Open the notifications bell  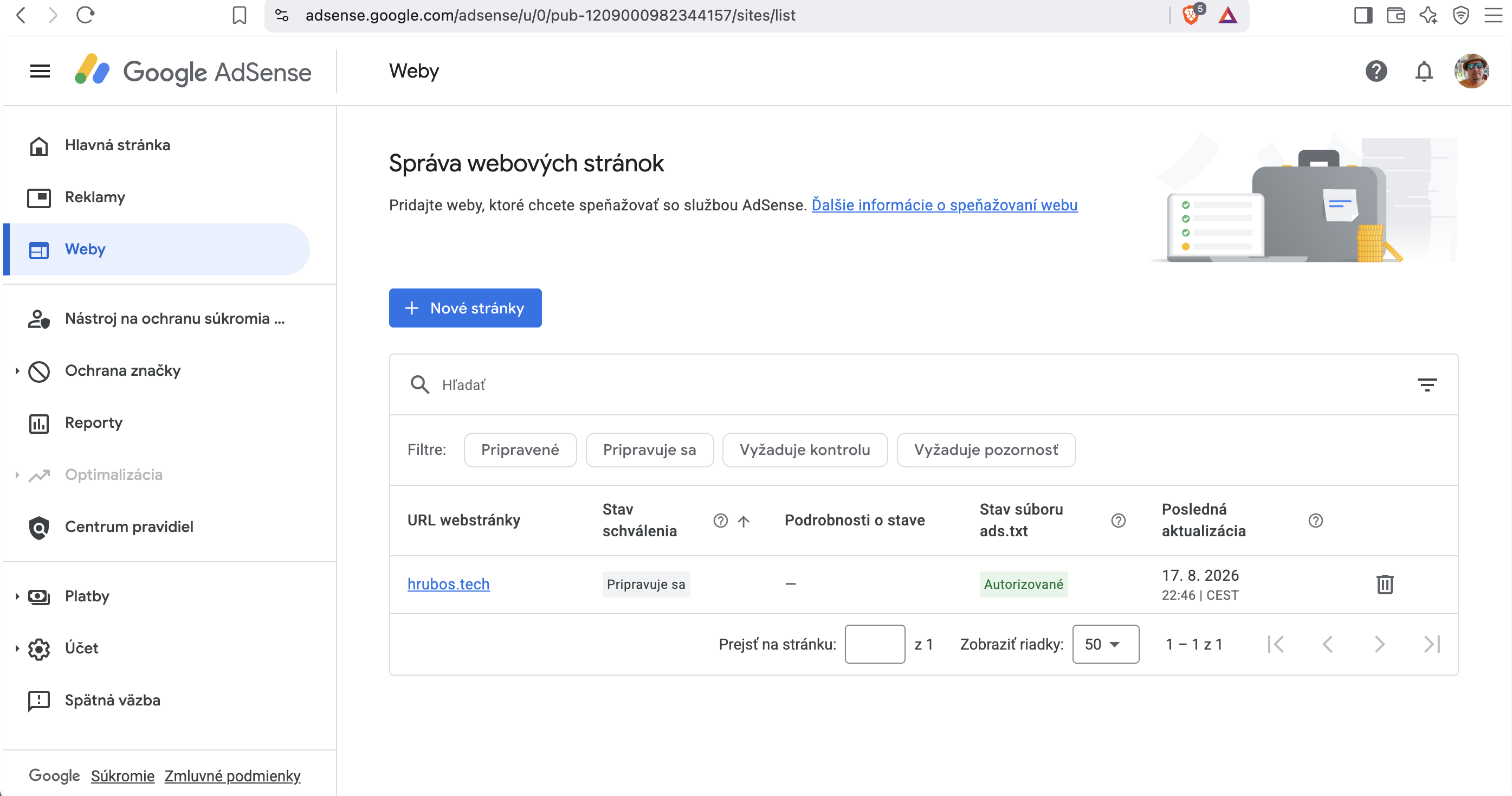click(x=1423, y=71)
